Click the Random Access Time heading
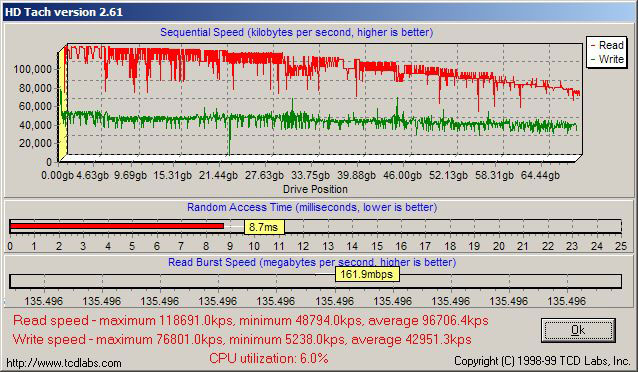The image size is (638, 372). click(x=312, y=207)
